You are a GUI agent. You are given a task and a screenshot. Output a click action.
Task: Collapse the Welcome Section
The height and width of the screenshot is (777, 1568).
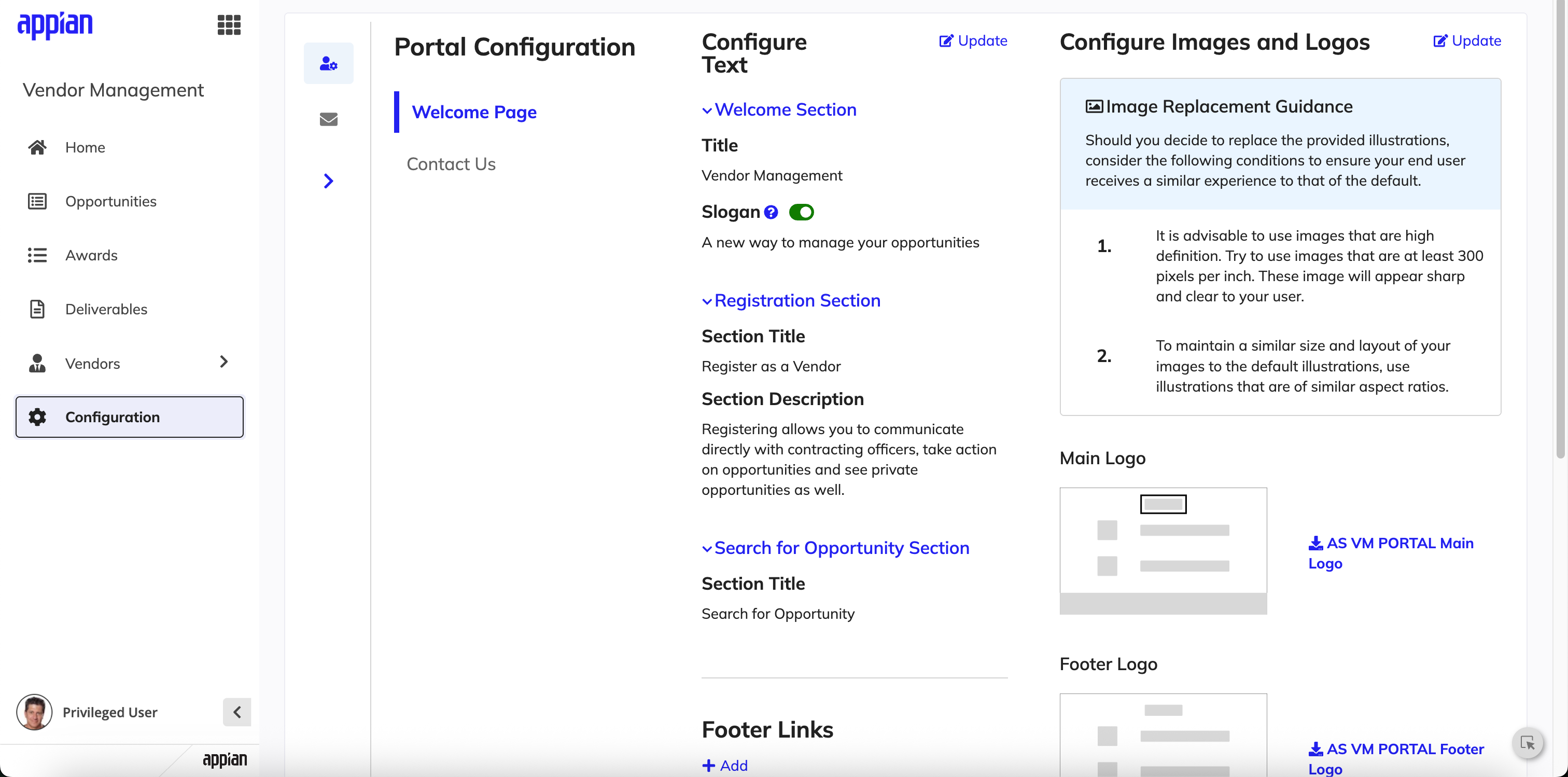[x=779, y=109]
